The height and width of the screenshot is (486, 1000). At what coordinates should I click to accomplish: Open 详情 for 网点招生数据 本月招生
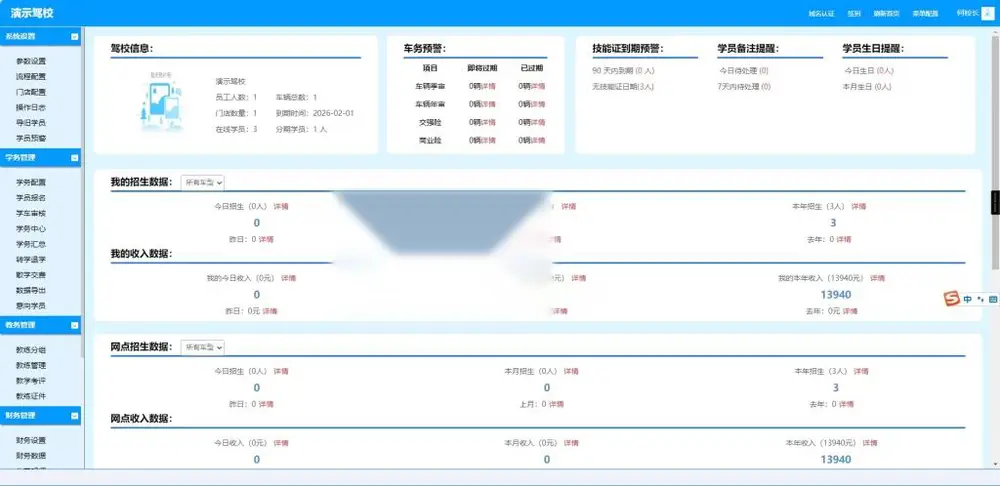(571, 371)
